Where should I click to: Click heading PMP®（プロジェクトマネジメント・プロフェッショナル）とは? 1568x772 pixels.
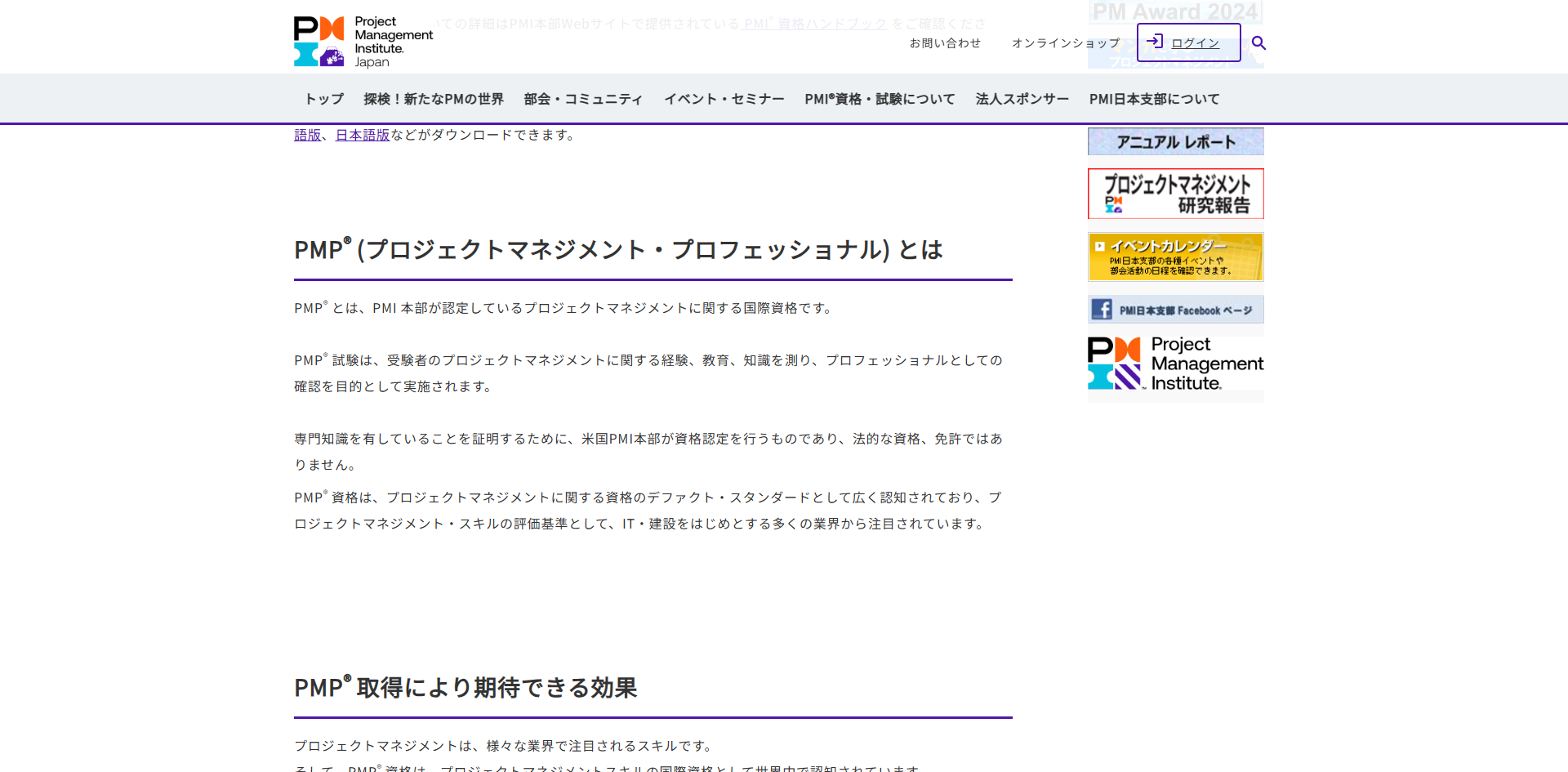click(x=618, y=249)
